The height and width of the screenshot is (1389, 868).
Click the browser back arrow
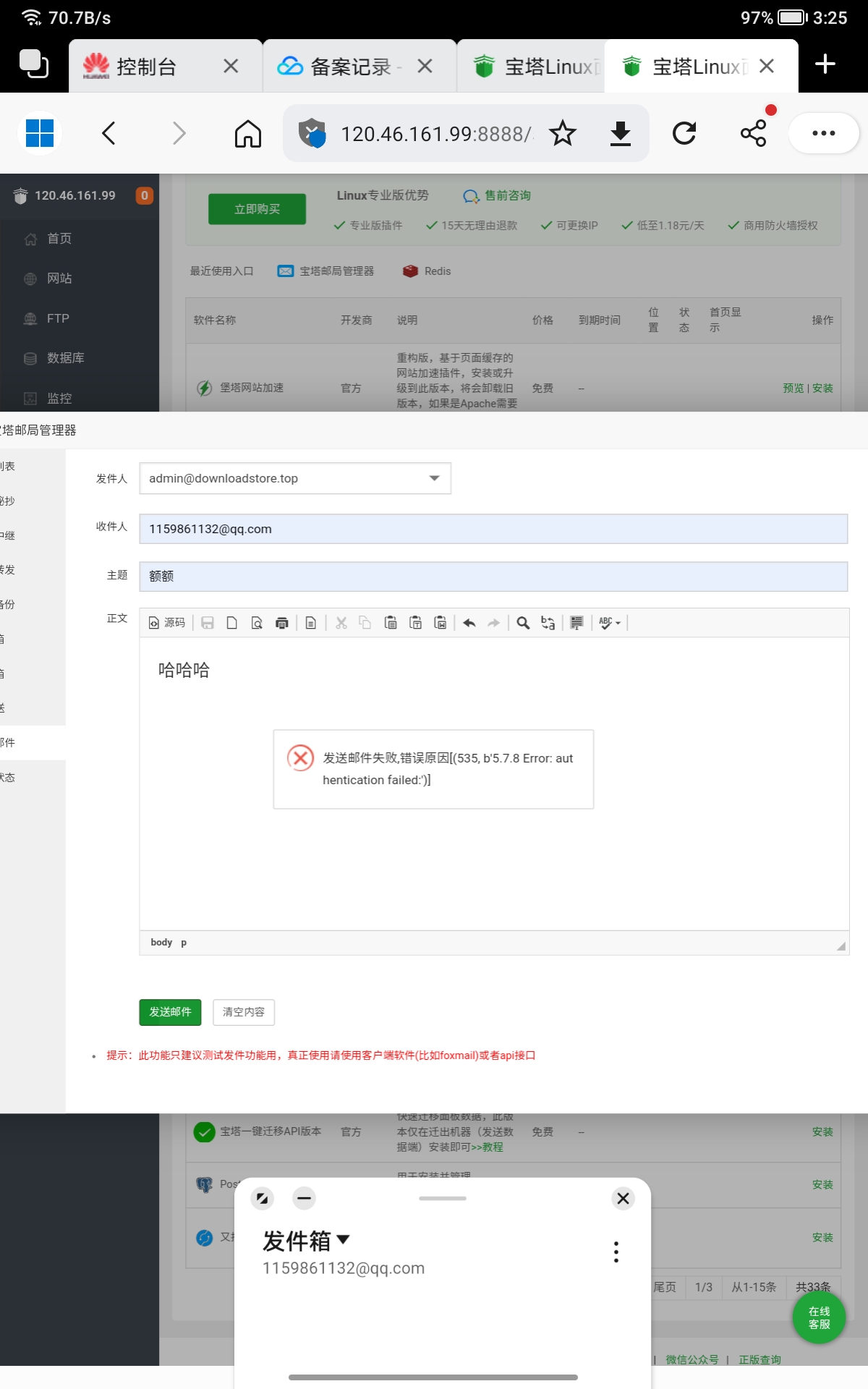click(x=109, y=134)
